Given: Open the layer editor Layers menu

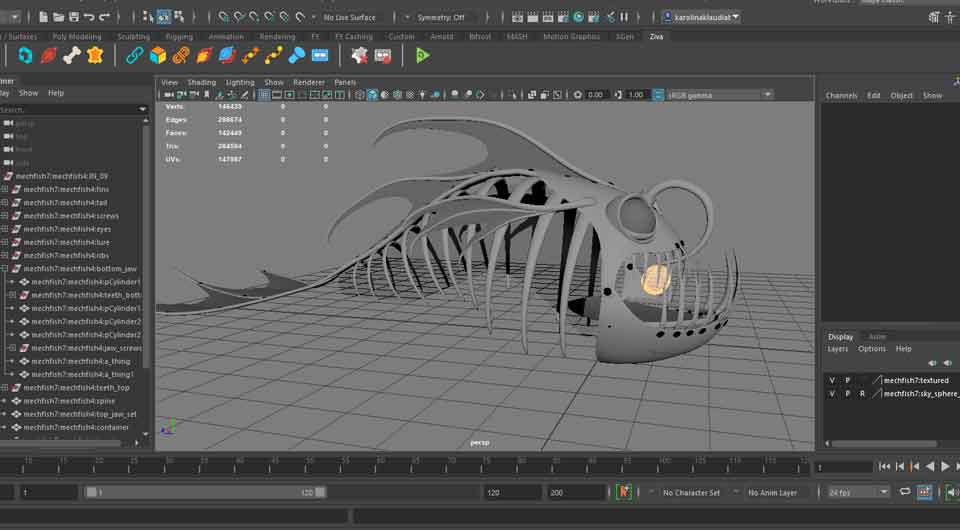Looking at the screenshot, I should [838, 349].
